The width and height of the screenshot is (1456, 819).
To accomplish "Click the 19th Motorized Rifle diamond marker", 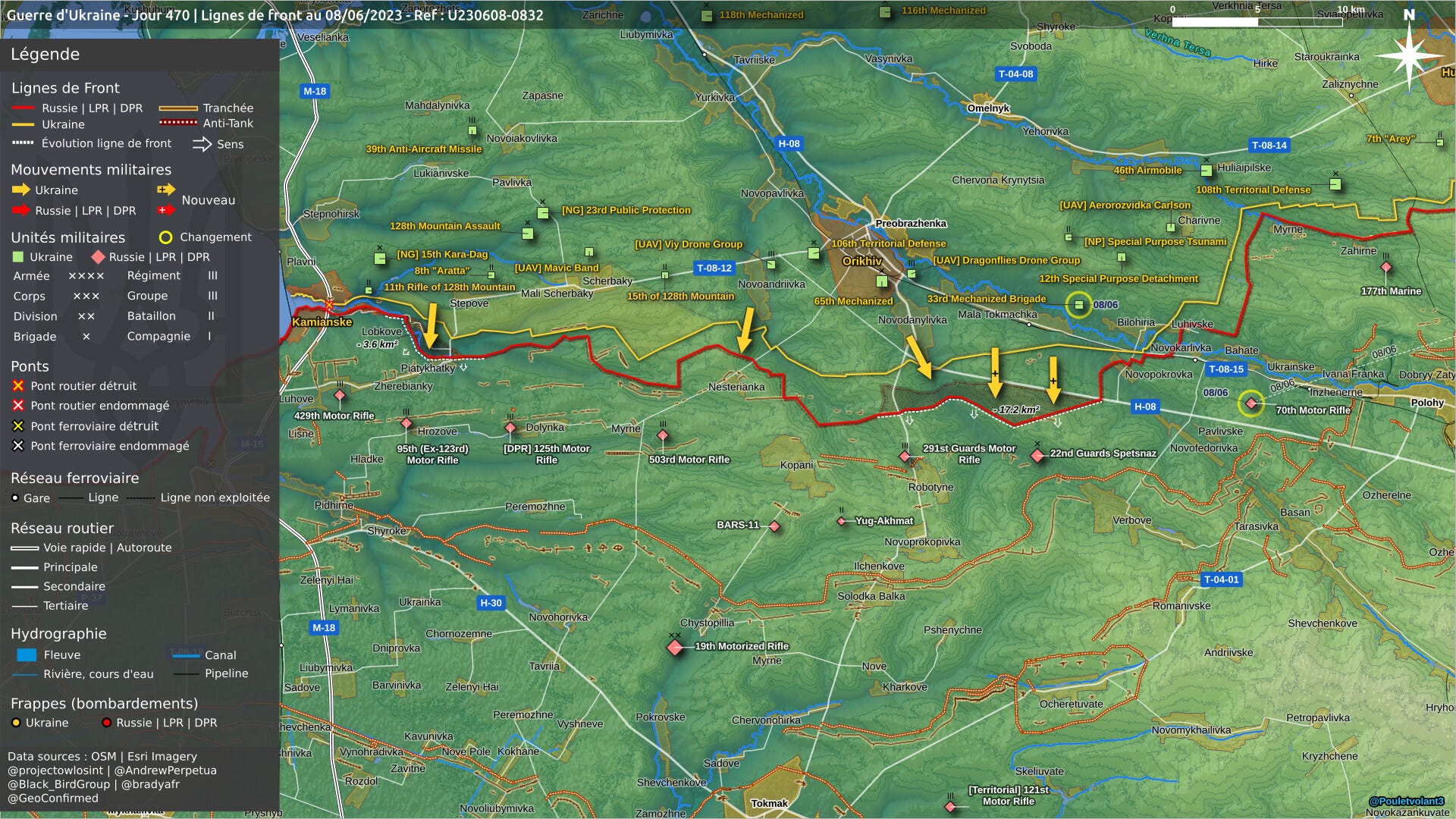I will click(675, 648).
